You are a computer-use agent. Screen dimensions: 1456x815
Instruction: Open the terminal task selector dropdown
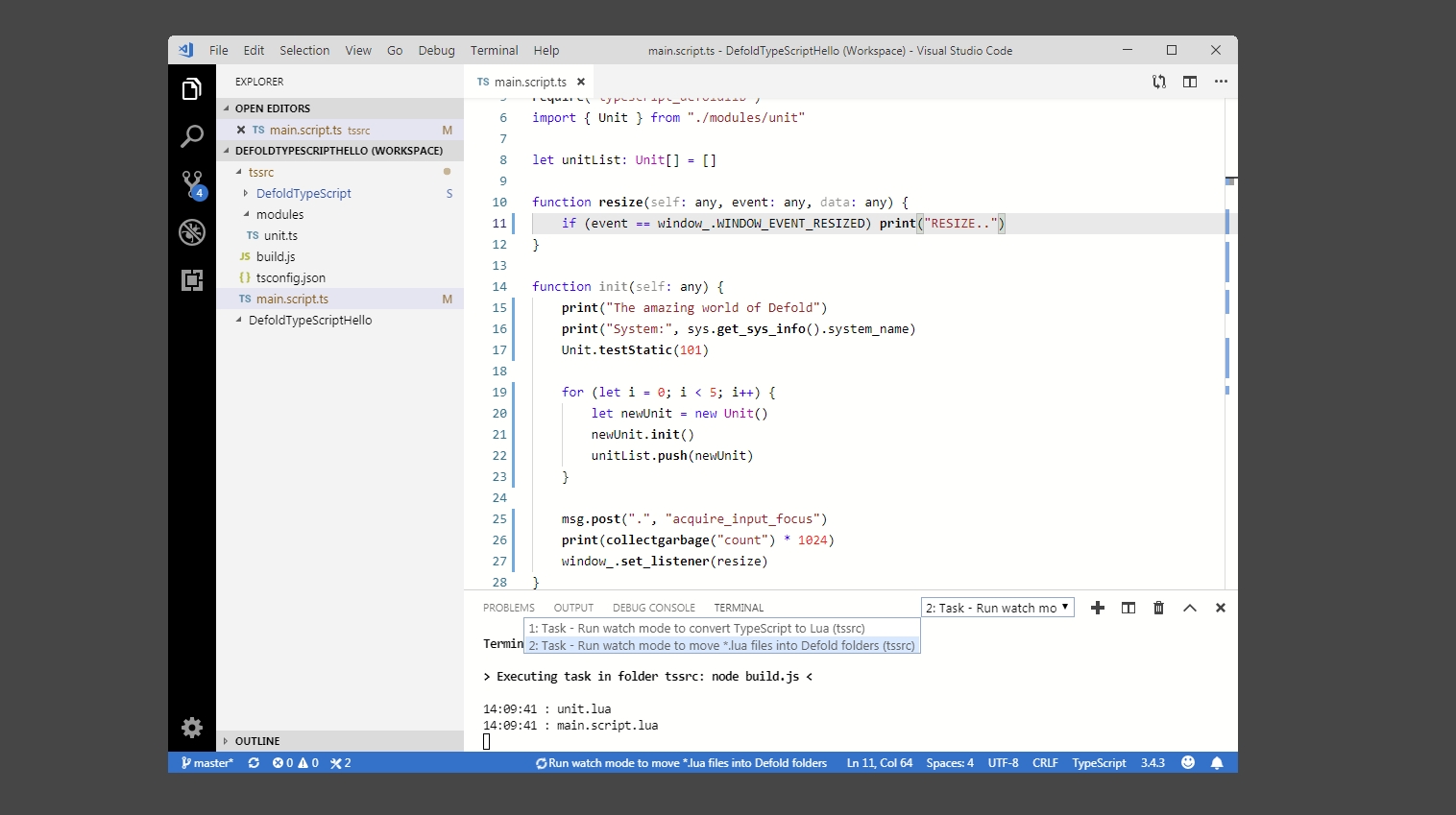(x=997, y=608)
